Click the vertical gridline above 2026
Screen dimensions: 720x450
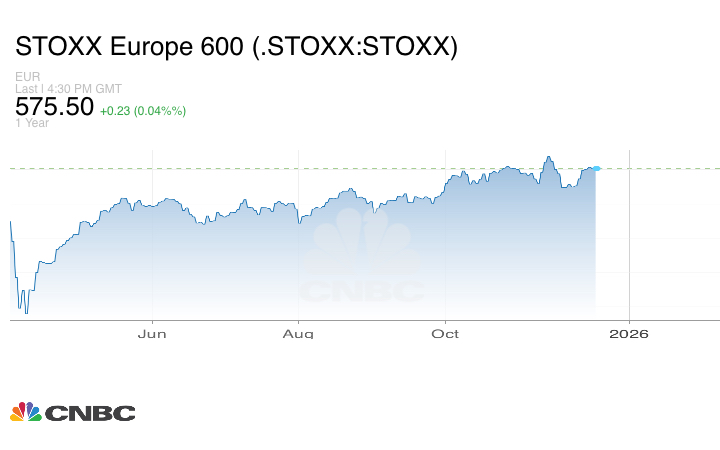click(629, 240)
